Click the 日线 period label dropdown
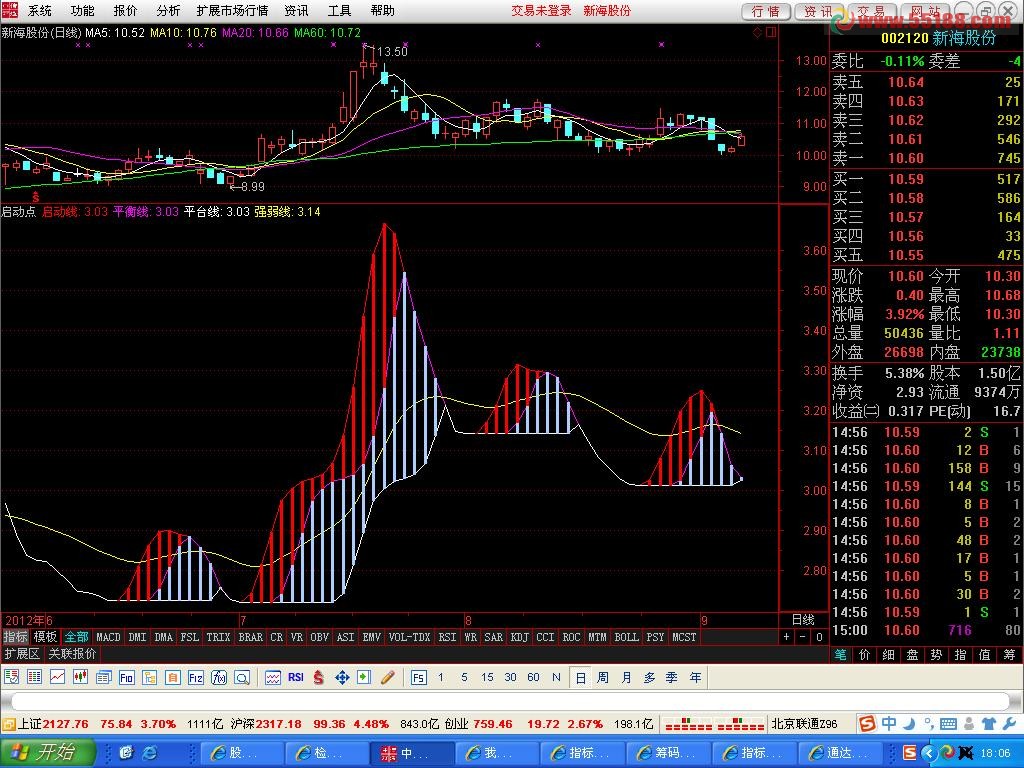The image size is (1024, 768). point(803,620)
